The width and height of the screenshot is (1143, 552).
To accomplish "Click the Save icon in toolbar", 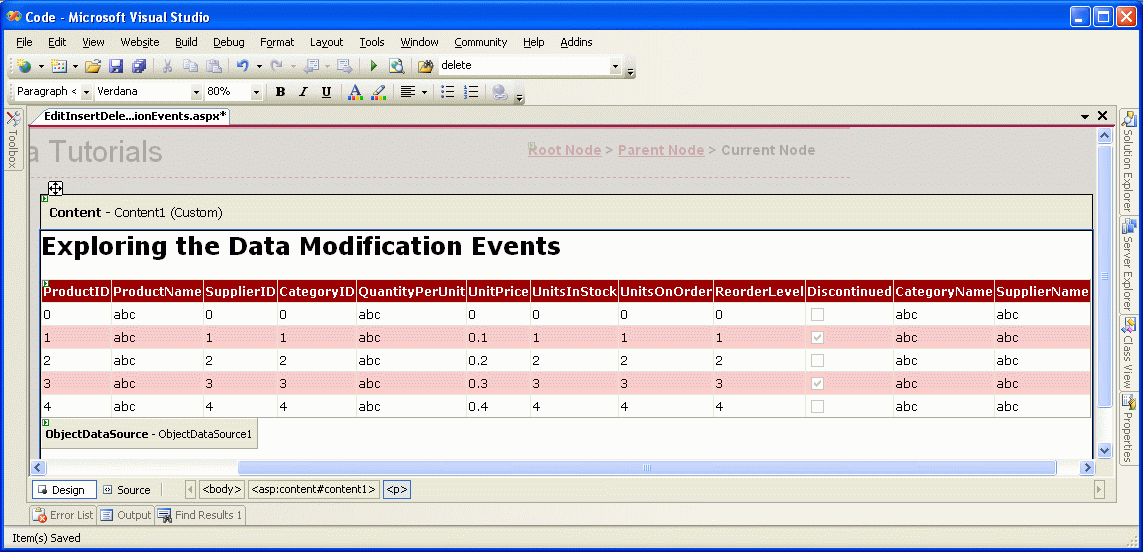I will pyautogui.click(x=116, y=66).
